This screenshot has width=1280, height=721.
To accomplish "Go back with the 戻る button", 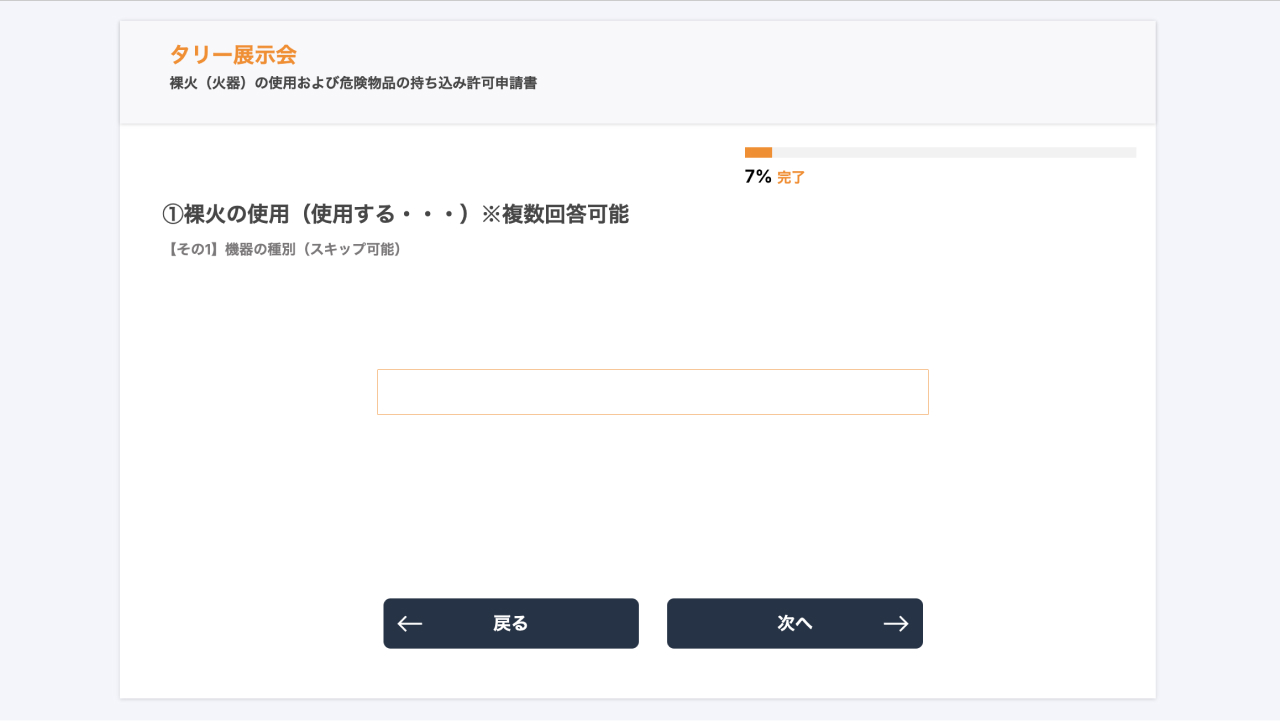I will pos(511,624).
